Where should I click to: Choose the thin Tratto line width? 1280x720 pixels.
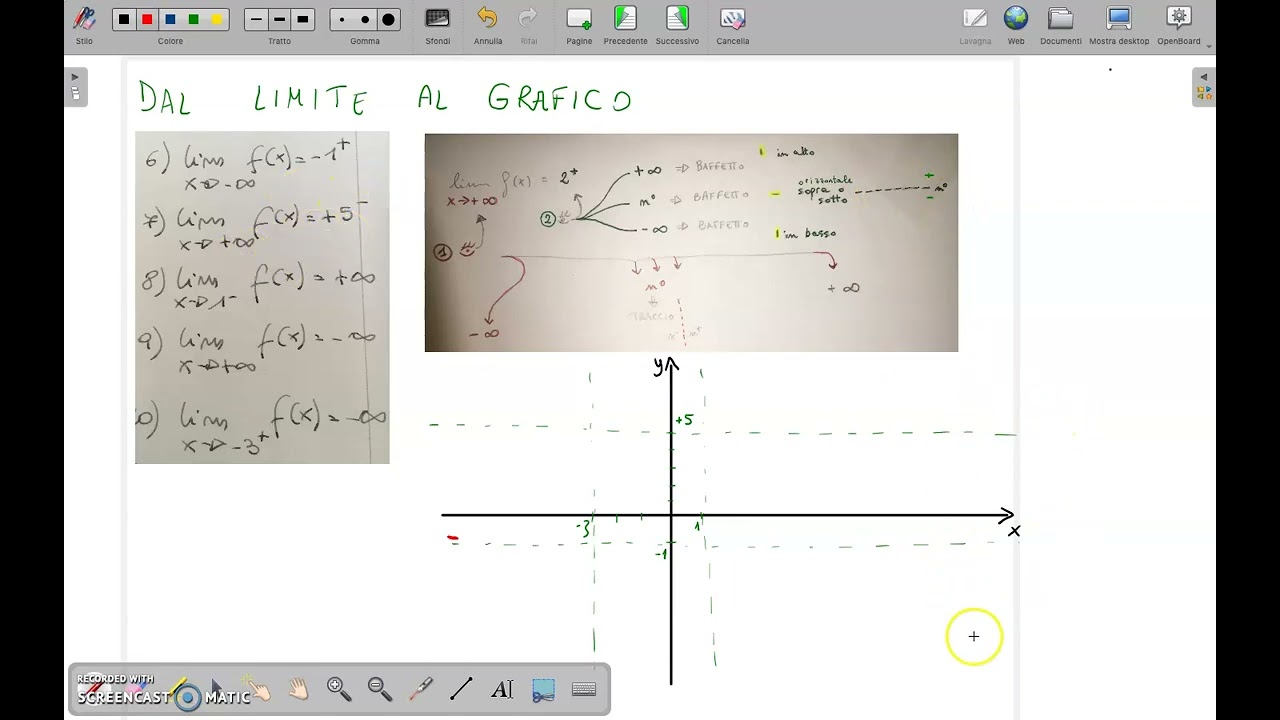256,19
